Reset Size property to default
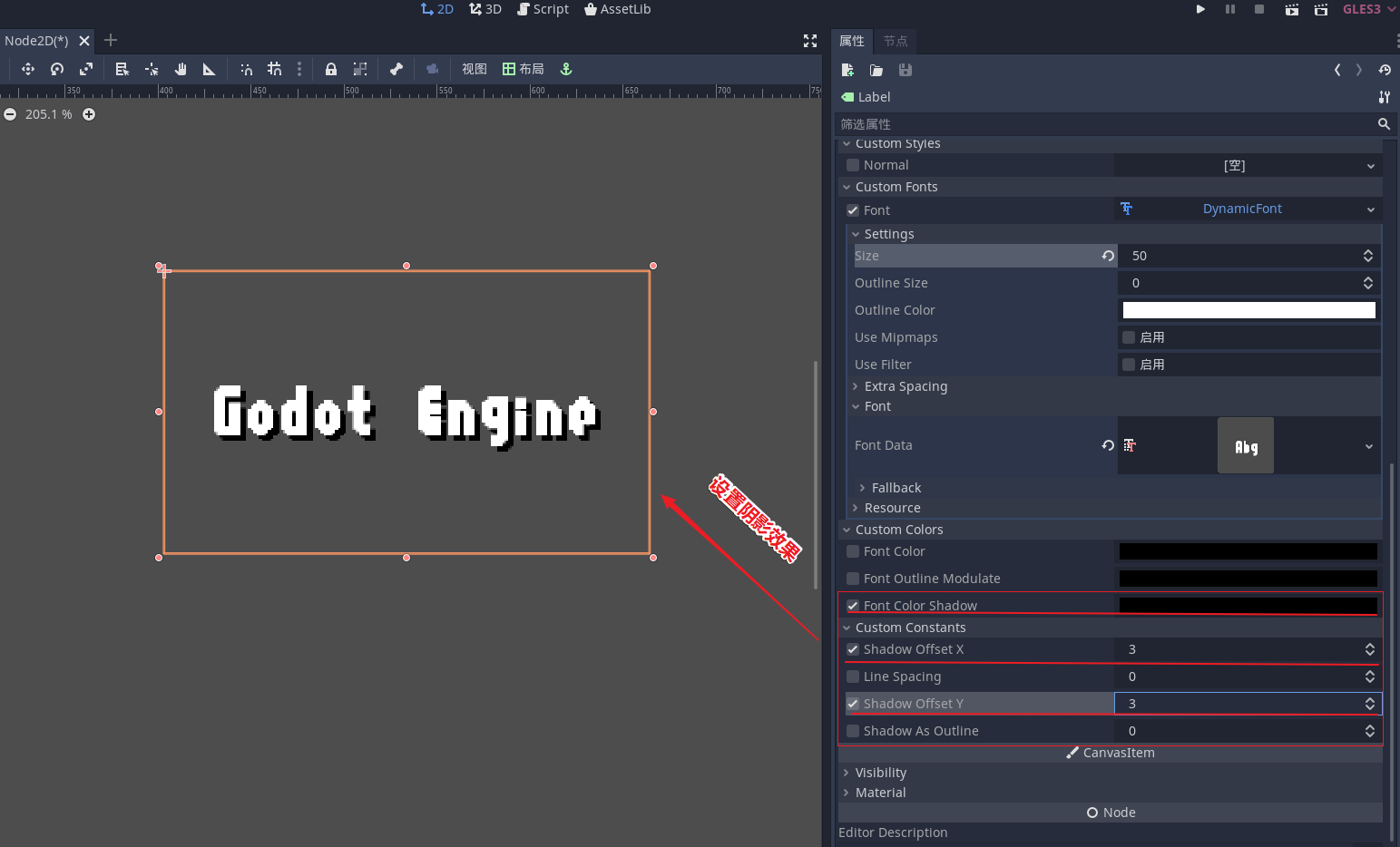This screenshot has height=847, width=1400. tap(1108, 256)
